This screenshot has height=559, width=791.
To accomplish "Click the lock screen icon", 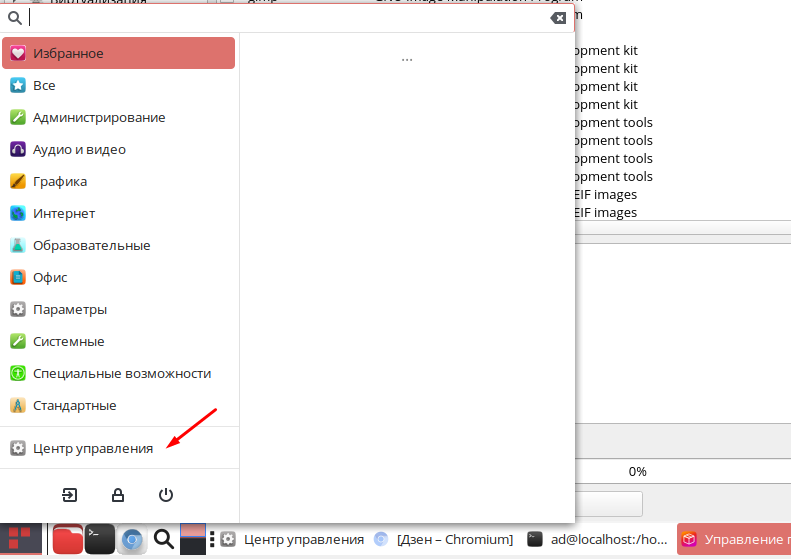I will click(118, 495).
